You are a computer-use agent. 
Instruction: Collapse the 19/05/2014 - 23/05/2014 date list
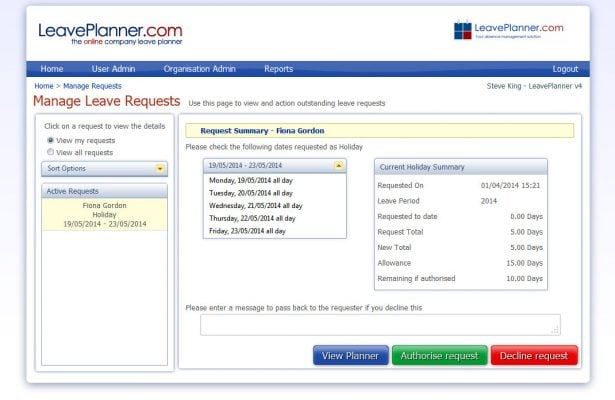[x=338, y=165]
